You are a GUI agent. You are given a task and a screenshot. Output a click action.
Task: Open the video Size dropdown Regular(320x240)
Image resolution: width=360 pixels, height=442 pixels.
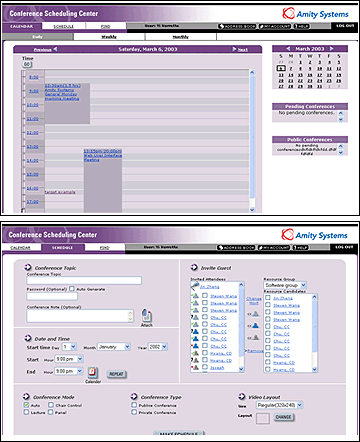(279, 405)
